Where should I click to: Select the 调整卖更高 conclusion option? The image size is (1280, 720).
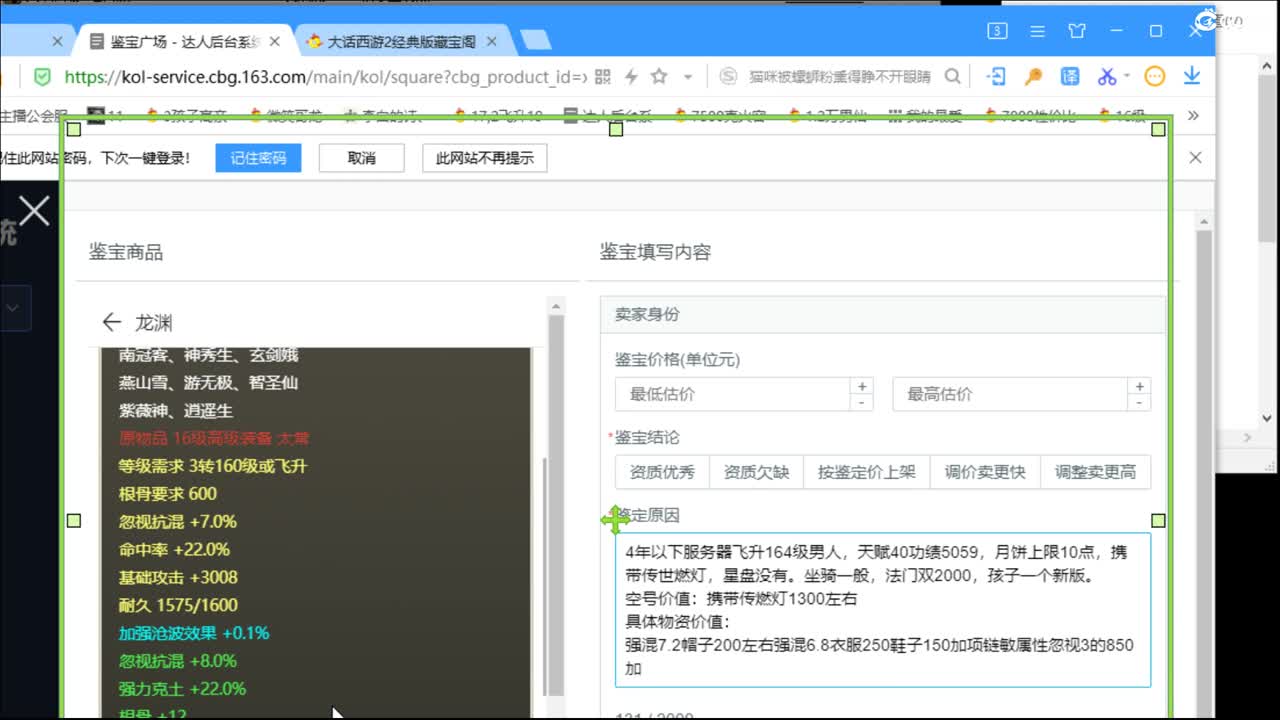1095,472
